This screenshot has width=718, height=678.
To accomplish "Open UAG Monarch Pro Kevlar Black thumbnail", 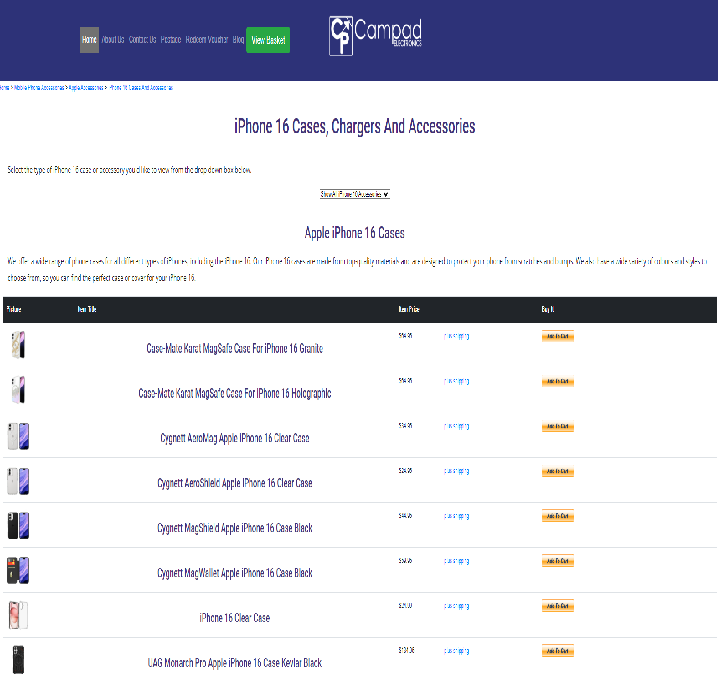I will tap(18, 660).
